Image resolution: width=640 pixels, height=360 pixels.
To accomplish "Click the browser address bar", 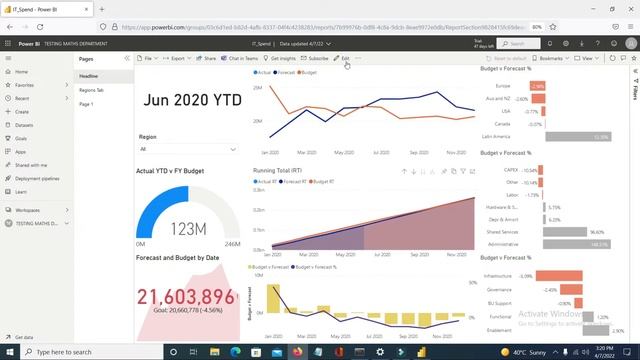I will (322, 27).
